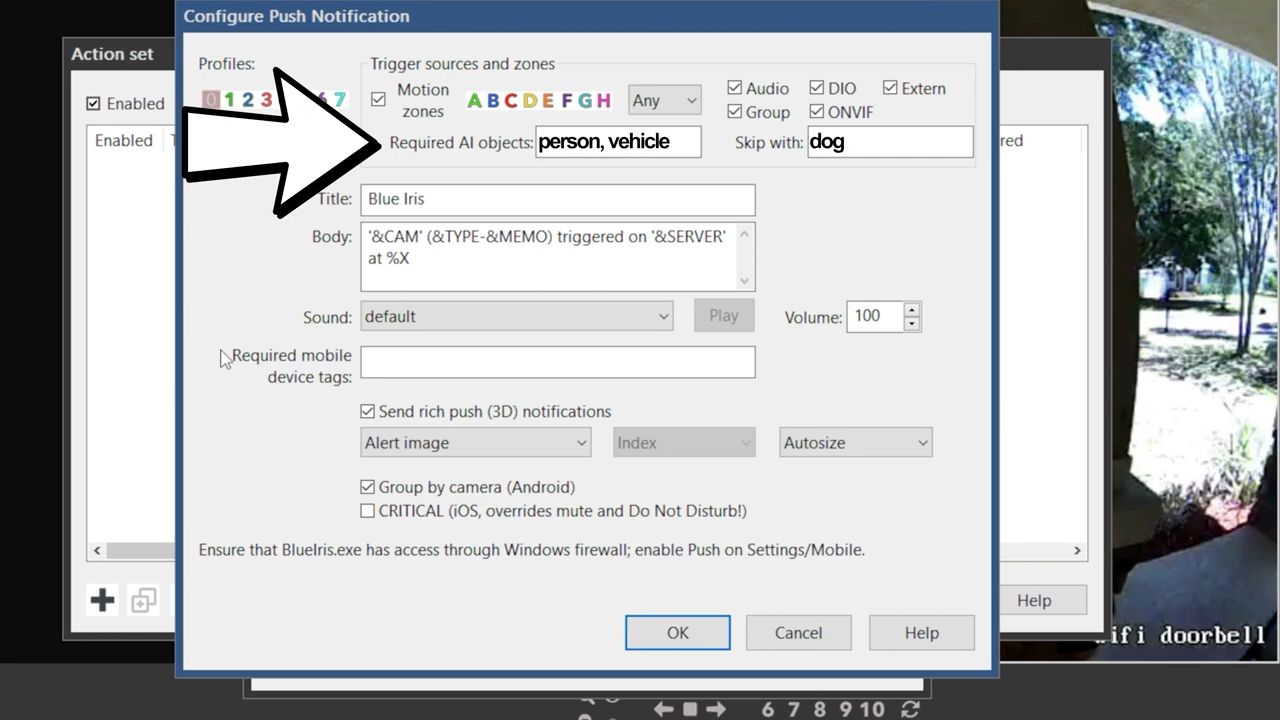
Task: Click the left arrow in bottom bar
Action: click(664, 709)
